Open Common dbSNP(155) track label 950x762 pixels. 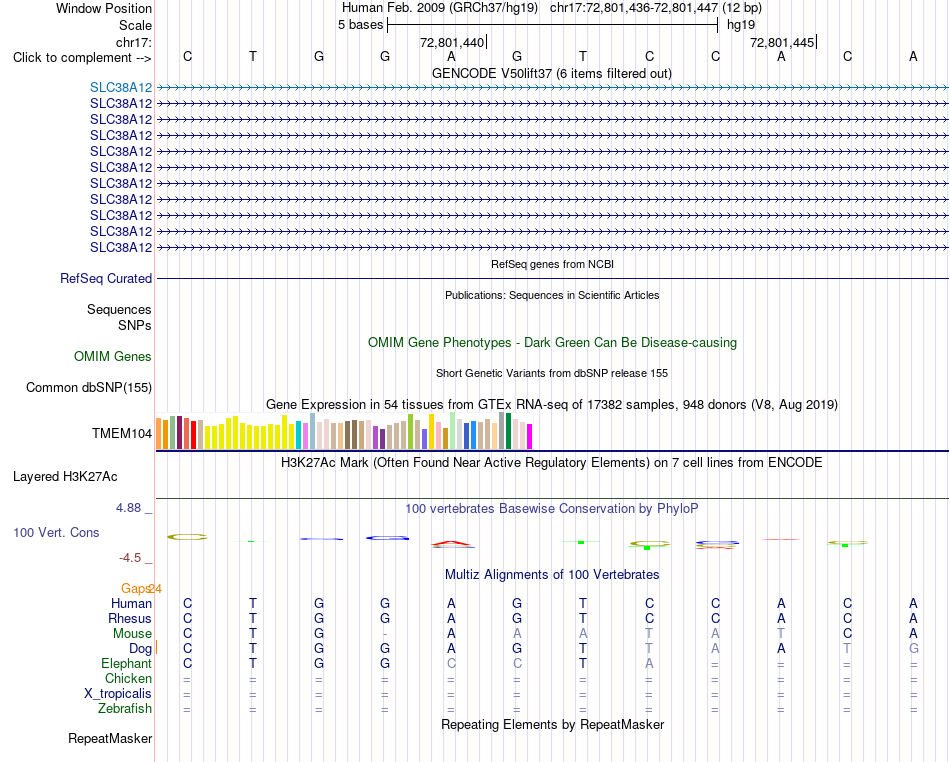(x=88, y=388)
